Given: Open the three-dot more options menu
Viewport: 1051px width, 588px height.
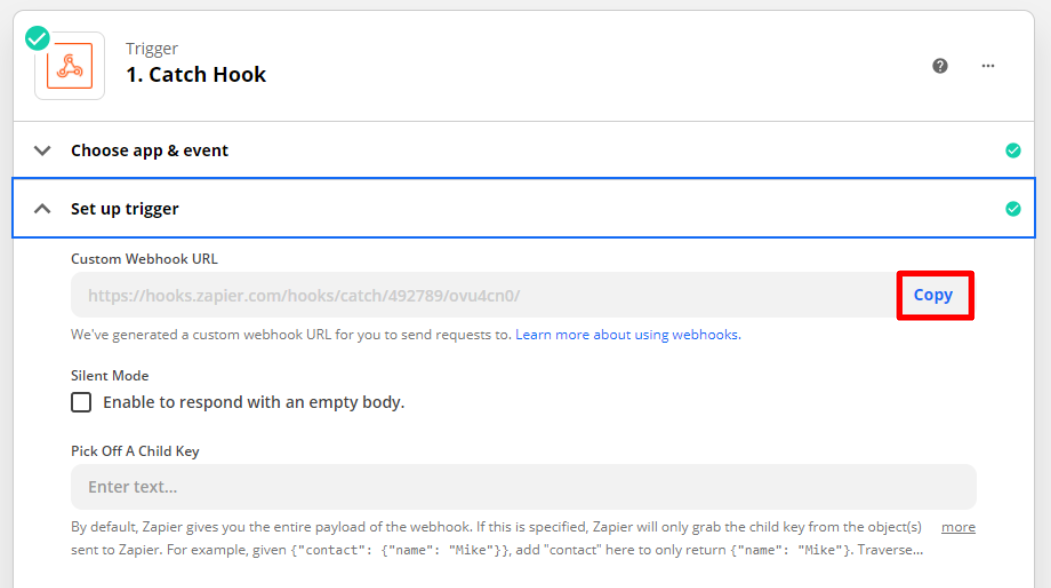Looking at the screenshot, I should tap(988, 66).
